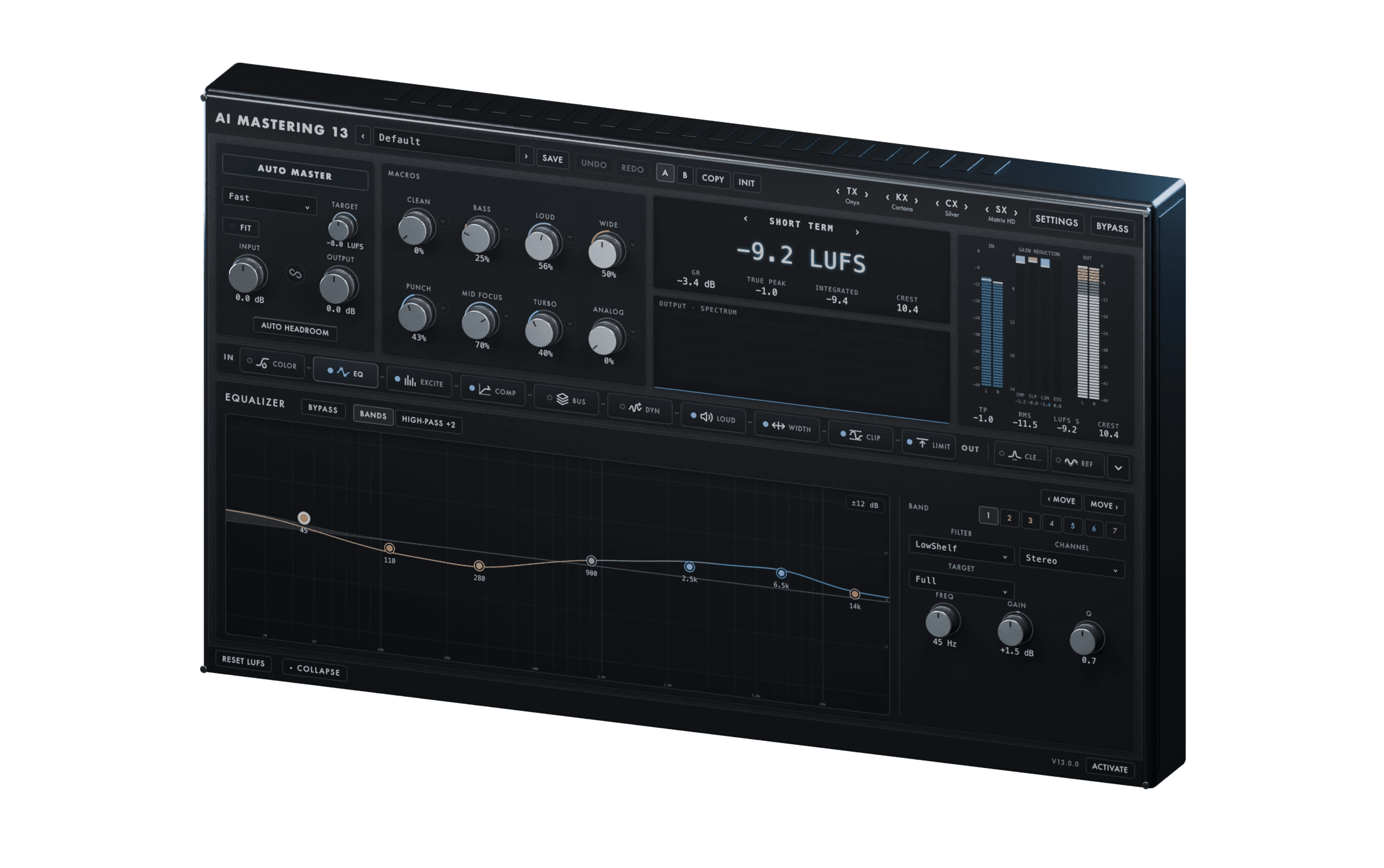Screen dimensions: 1384x868
Task: Open the Color module
Action: pos(272,364)
